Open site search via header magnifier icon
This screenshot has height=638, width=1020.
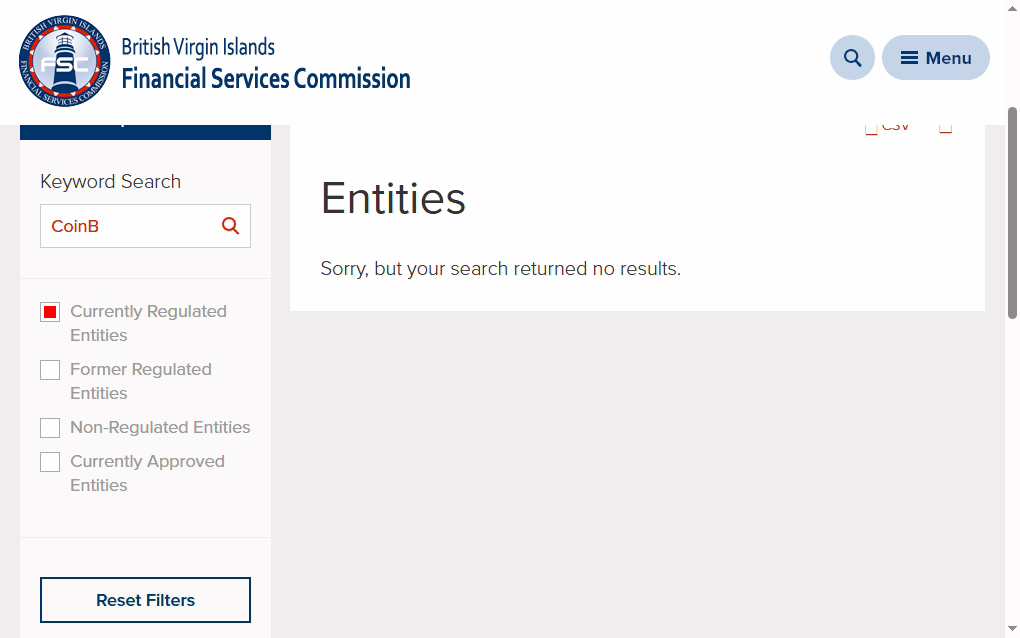[852, 58]
